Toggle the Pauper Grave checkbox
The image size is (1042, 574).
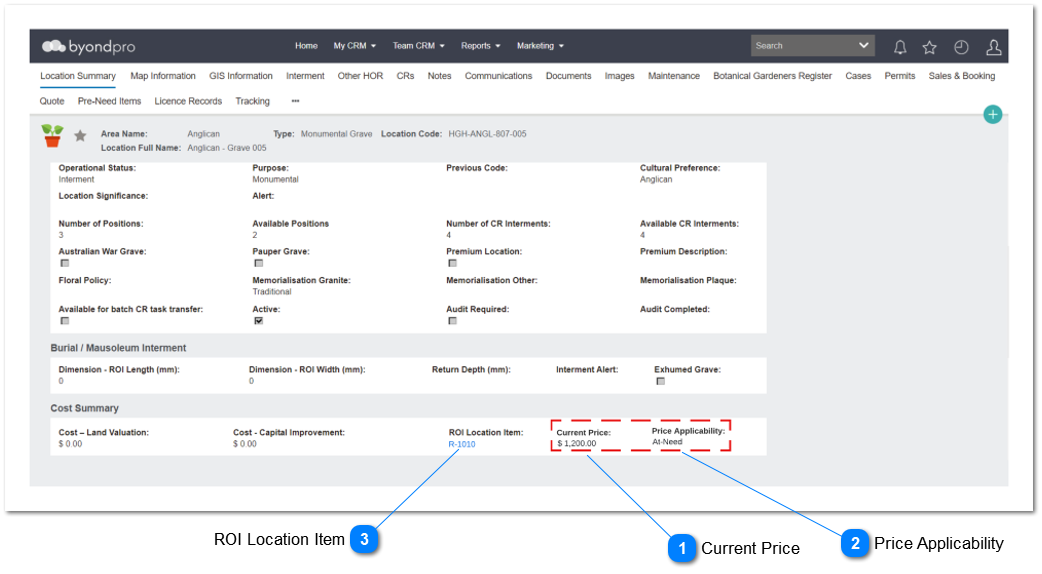pos(259,263)
